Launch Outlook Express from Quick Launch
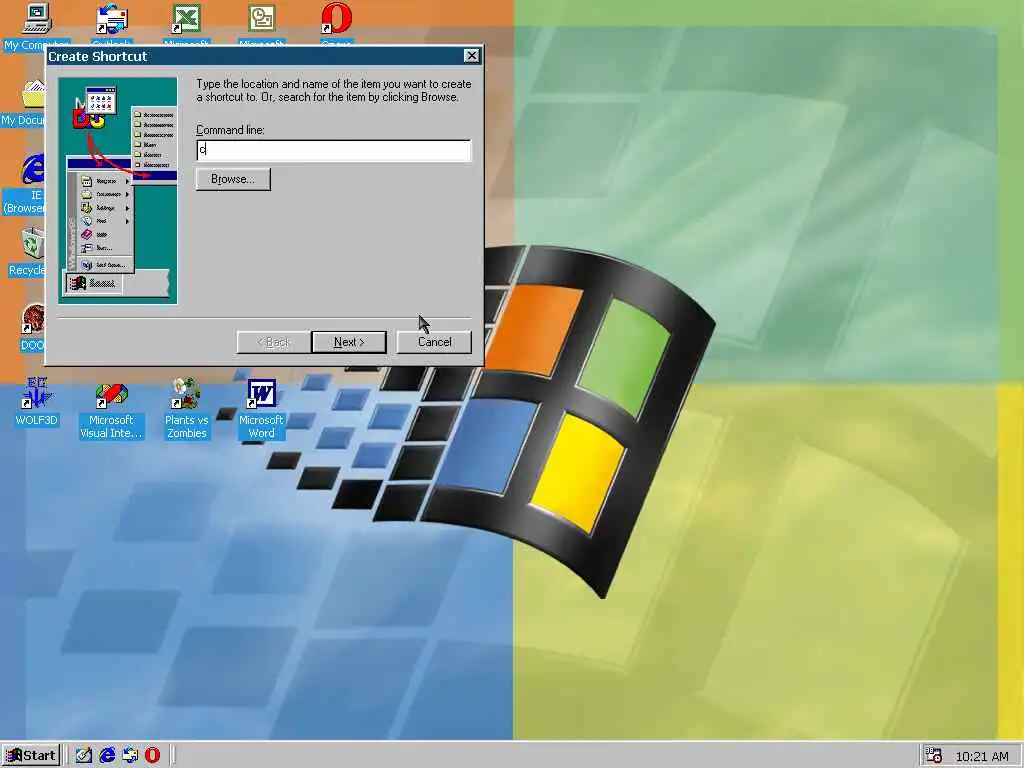 pos(130,756)
